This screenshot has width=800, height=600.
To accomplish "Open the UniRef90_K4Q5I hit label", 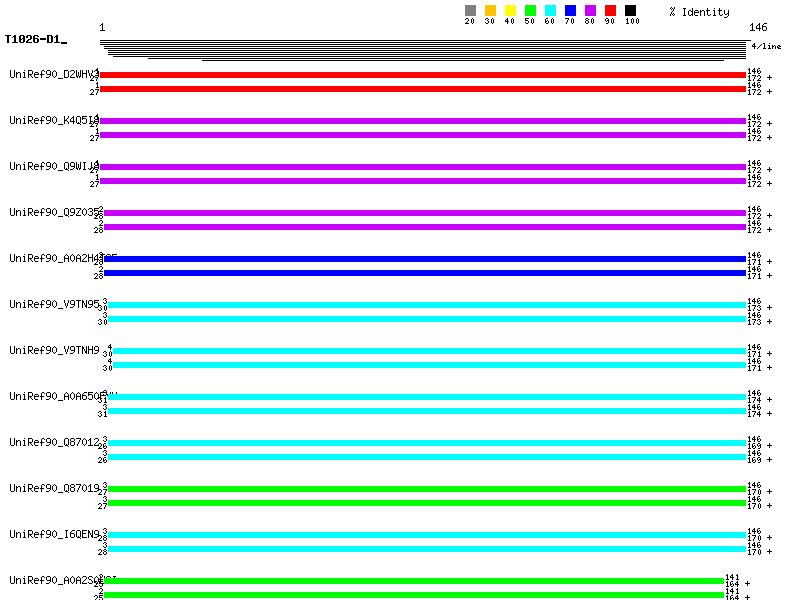I will pos(52,120).
